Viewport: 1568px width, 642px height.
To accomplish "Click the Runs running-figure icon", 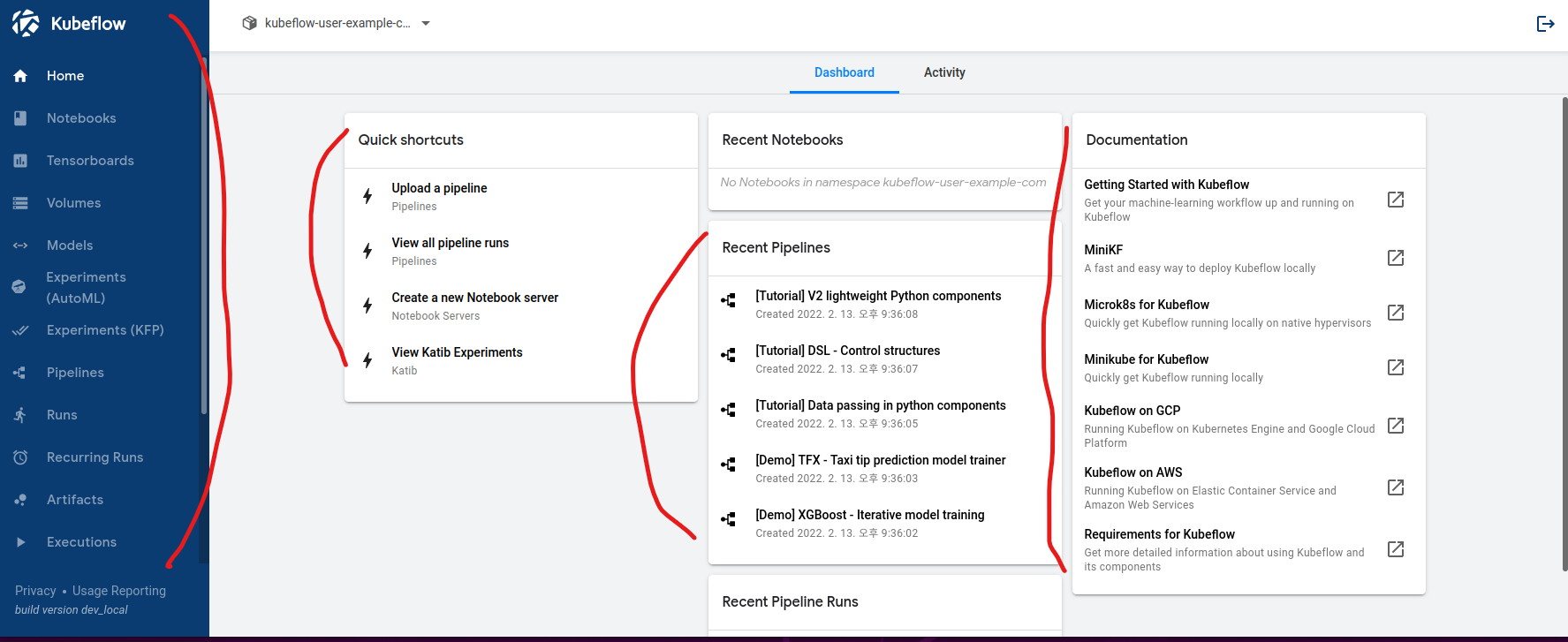I will [20, 415].
